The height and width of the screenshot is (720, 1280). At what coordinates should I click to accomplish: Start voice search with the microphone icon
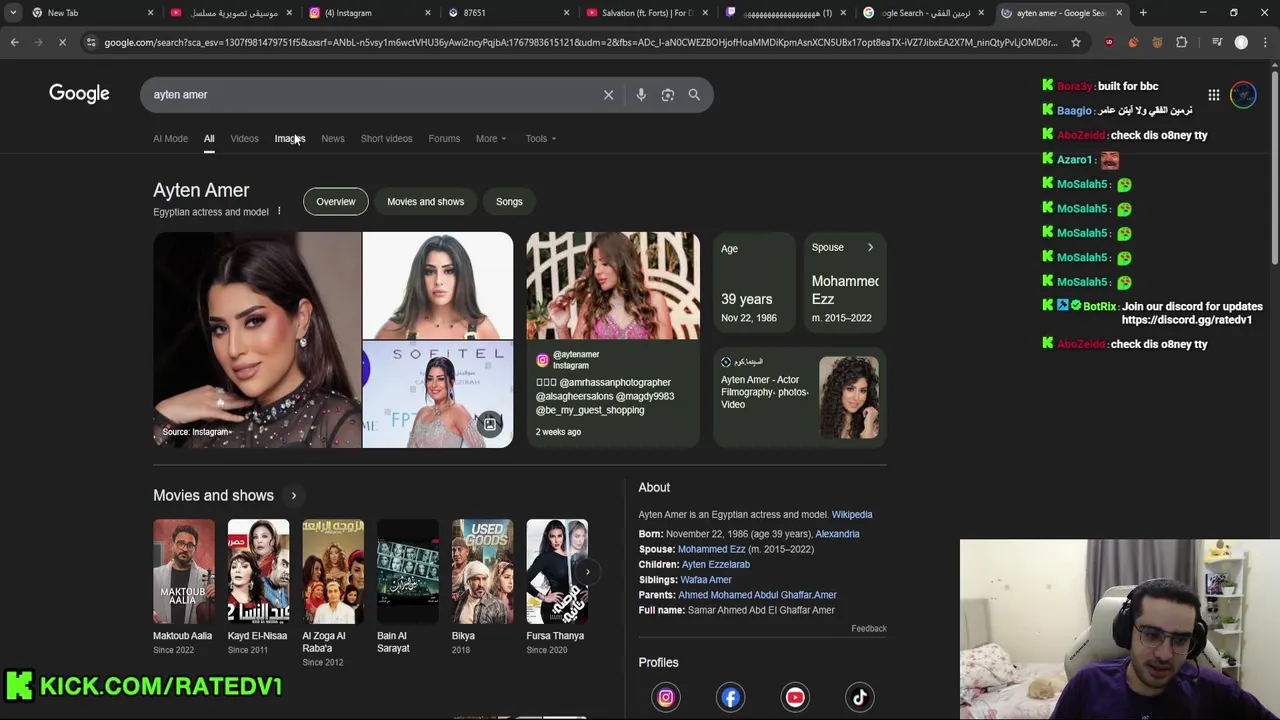[641, 95]
